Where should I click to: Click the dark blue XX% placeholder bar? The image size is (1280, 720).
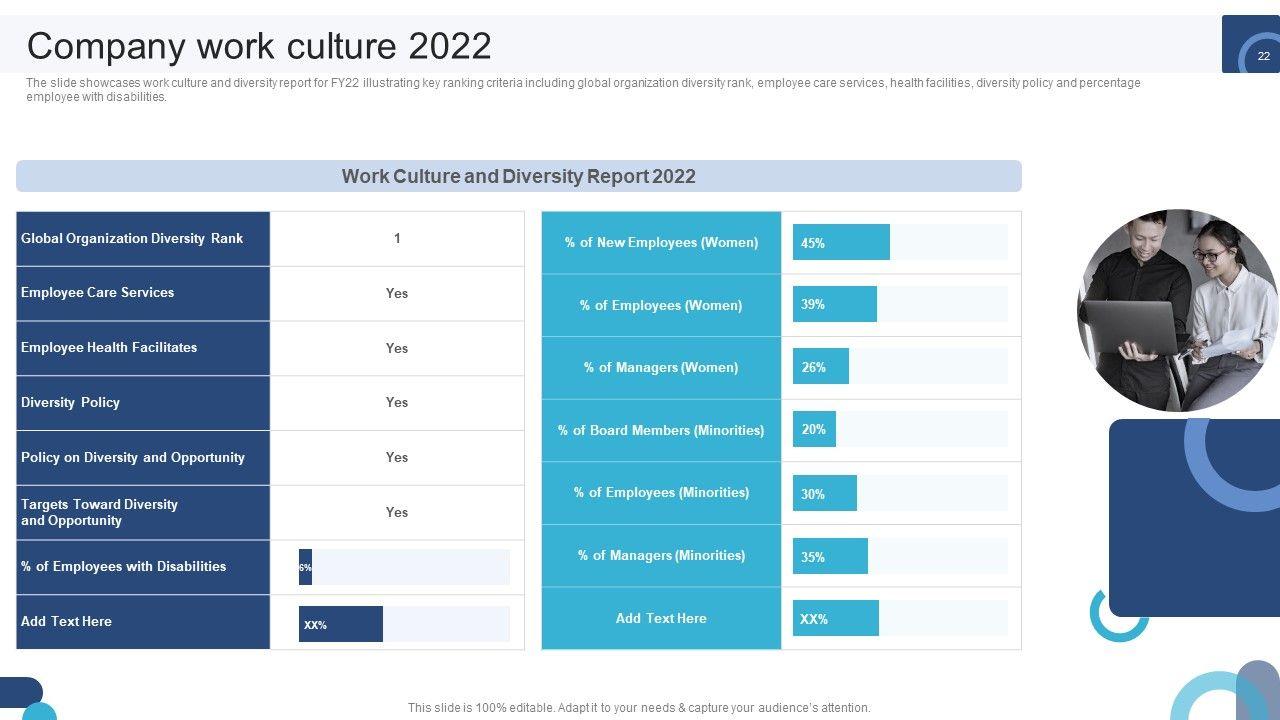340,624
